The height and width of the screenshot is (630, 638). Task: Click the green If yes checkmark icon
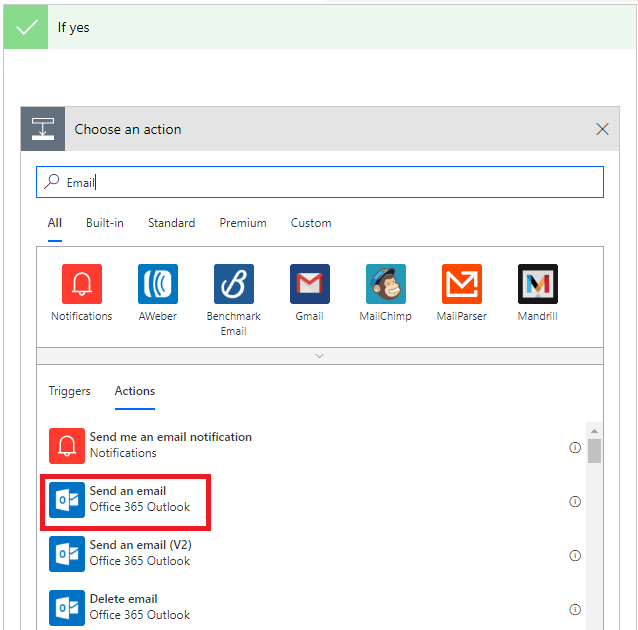point(26,27)
